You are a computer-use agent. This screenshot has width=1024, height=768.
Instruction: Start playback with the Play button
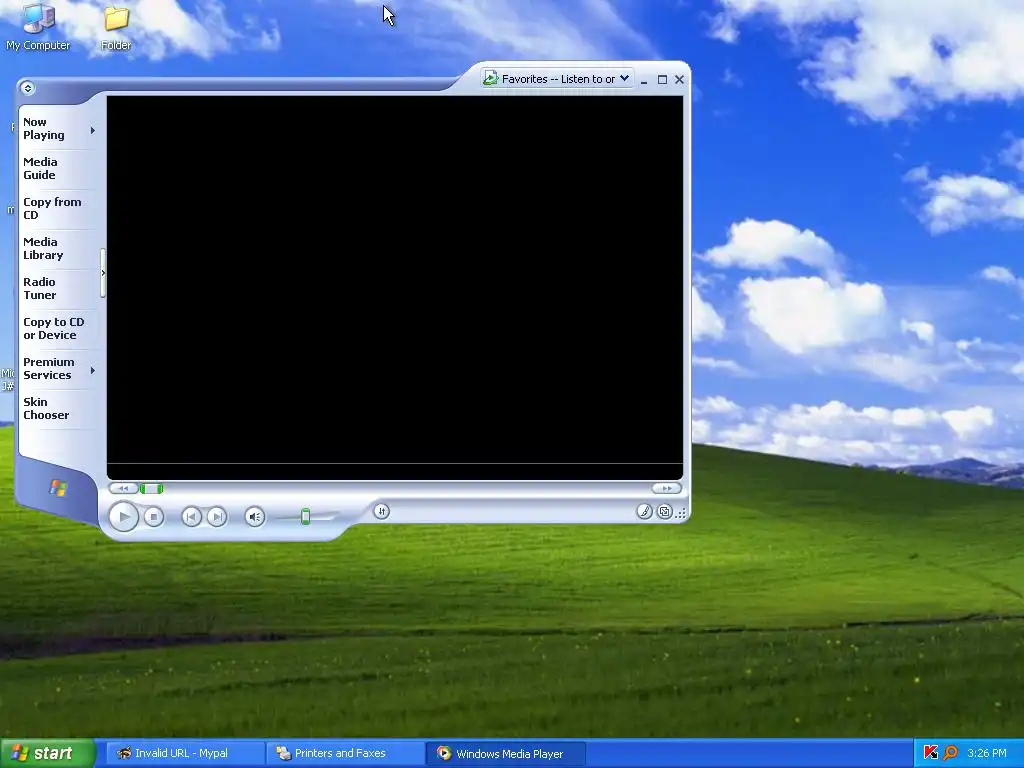(123, 517)
